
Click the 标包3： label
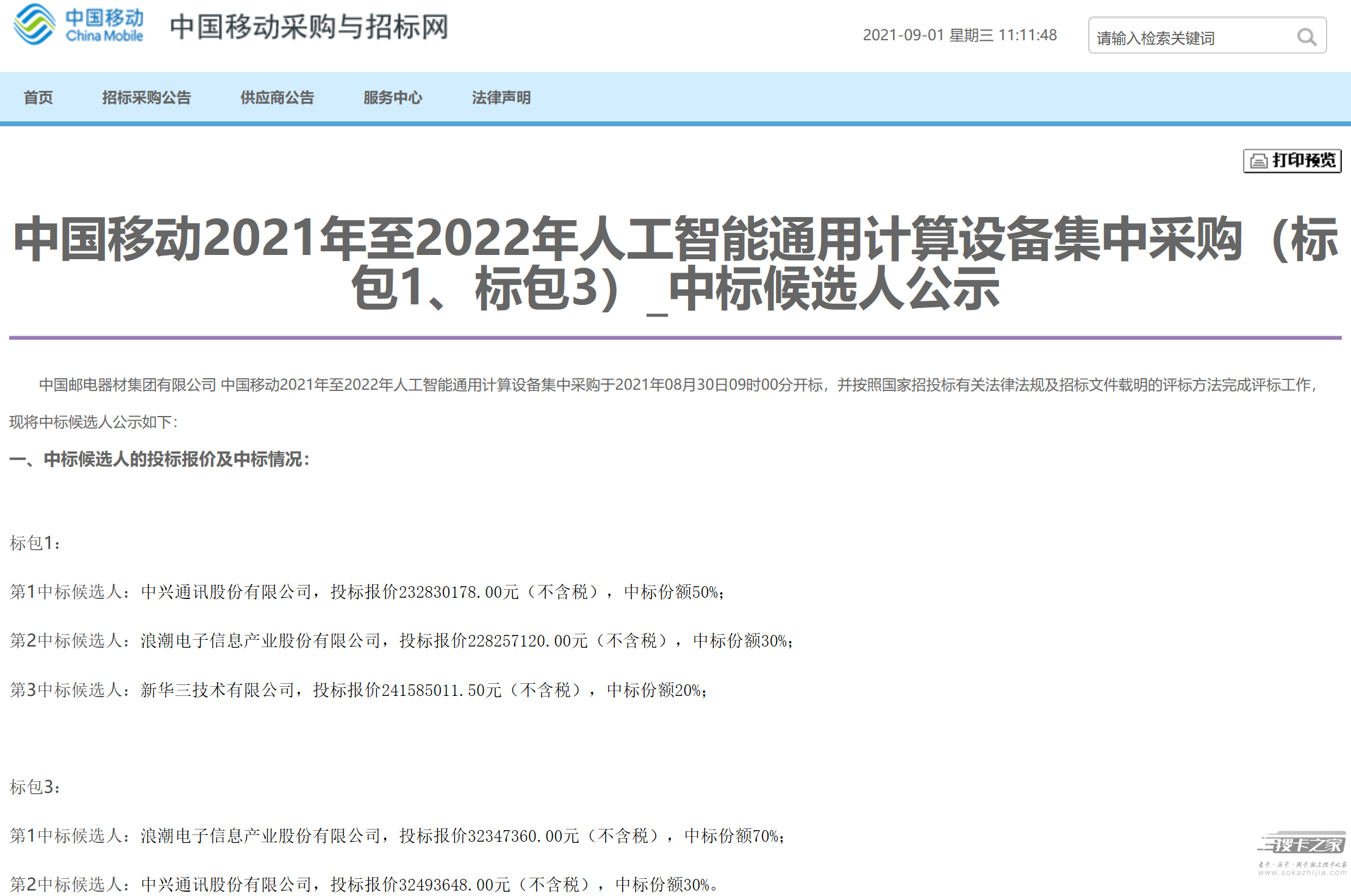coord(35,787)
